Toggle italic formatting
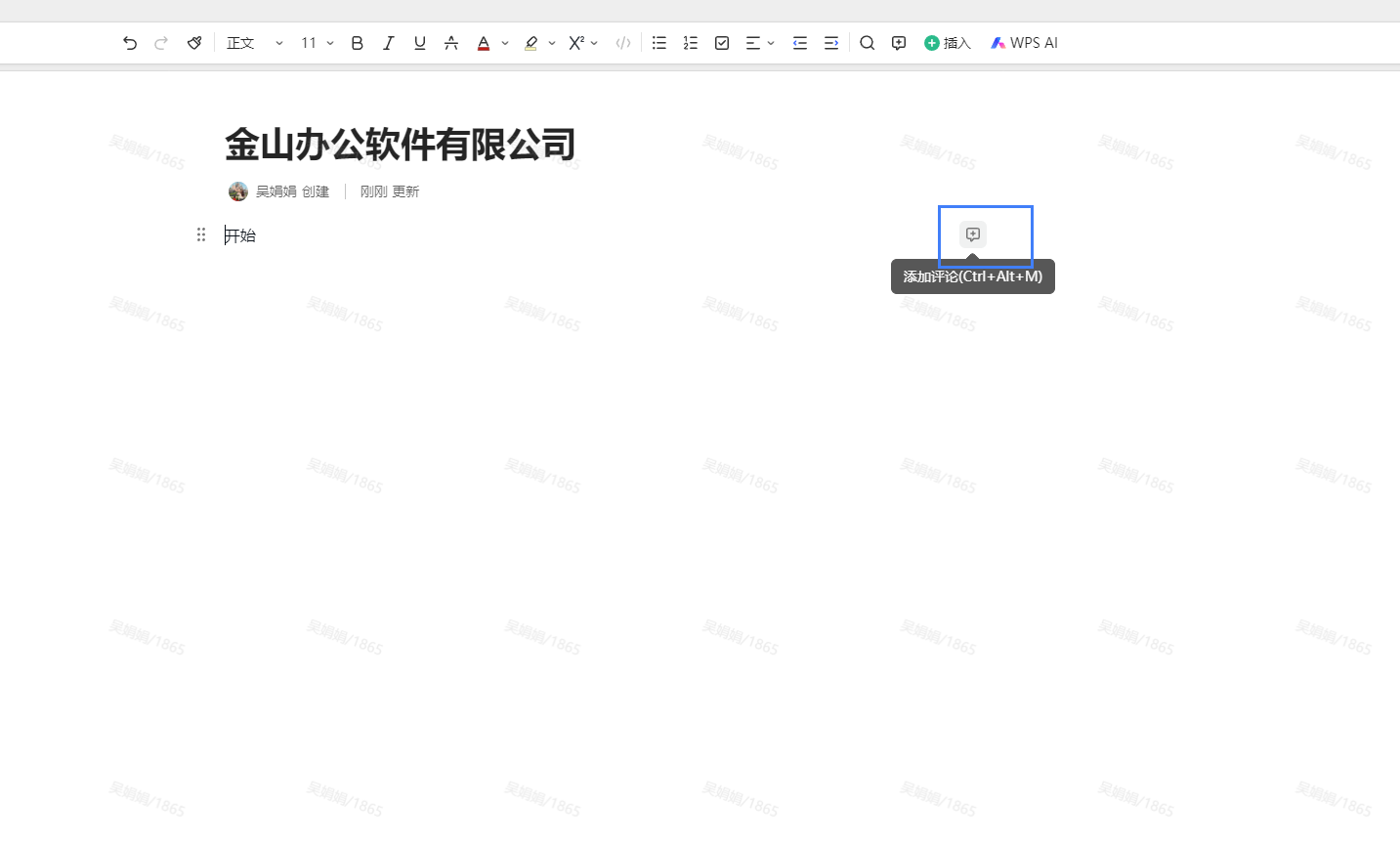Screen dimensions: 1400x848 389,43
